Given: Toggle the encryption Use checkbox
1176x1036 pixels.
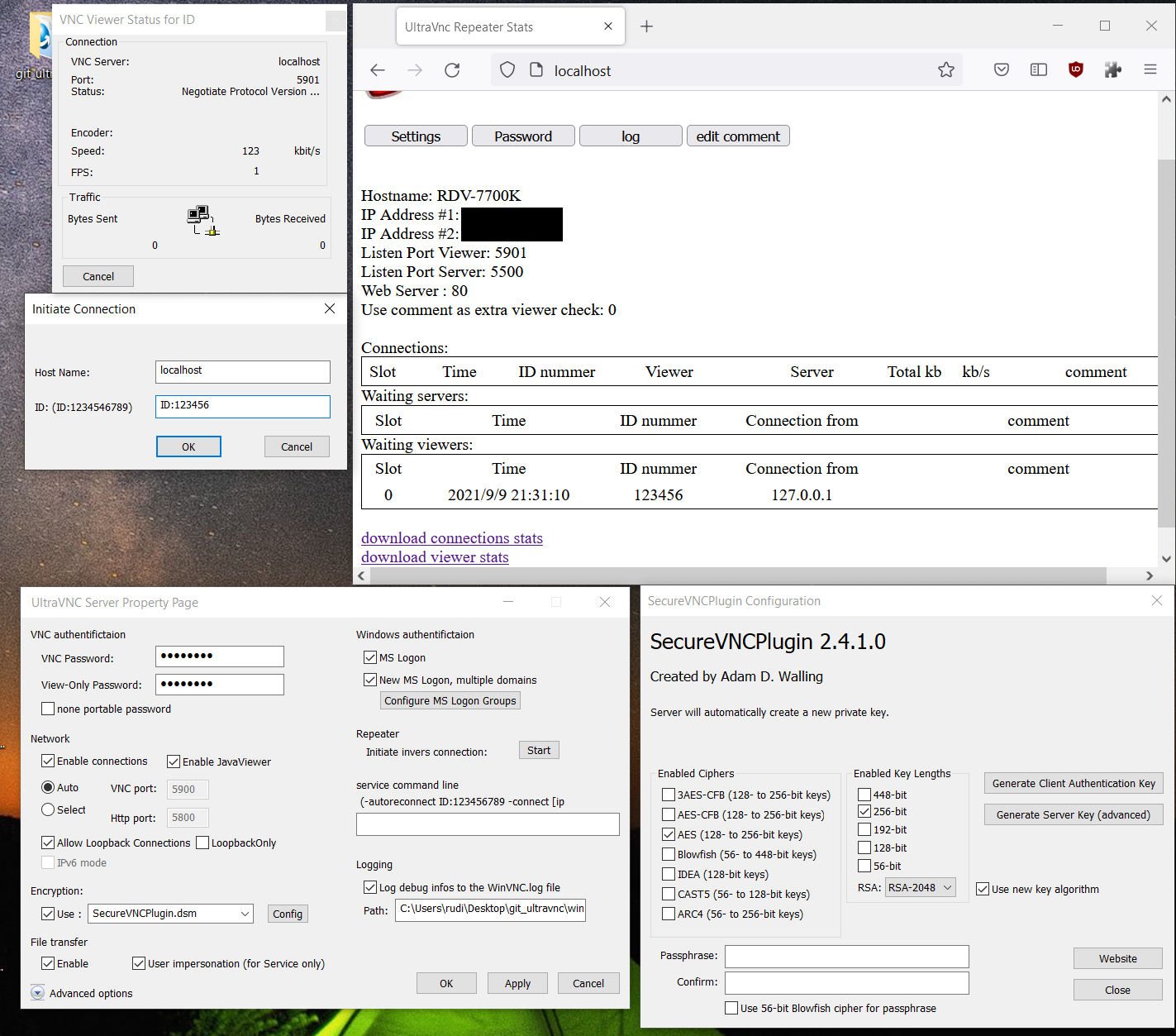Looking at the screenshot, I should point(48,914).
